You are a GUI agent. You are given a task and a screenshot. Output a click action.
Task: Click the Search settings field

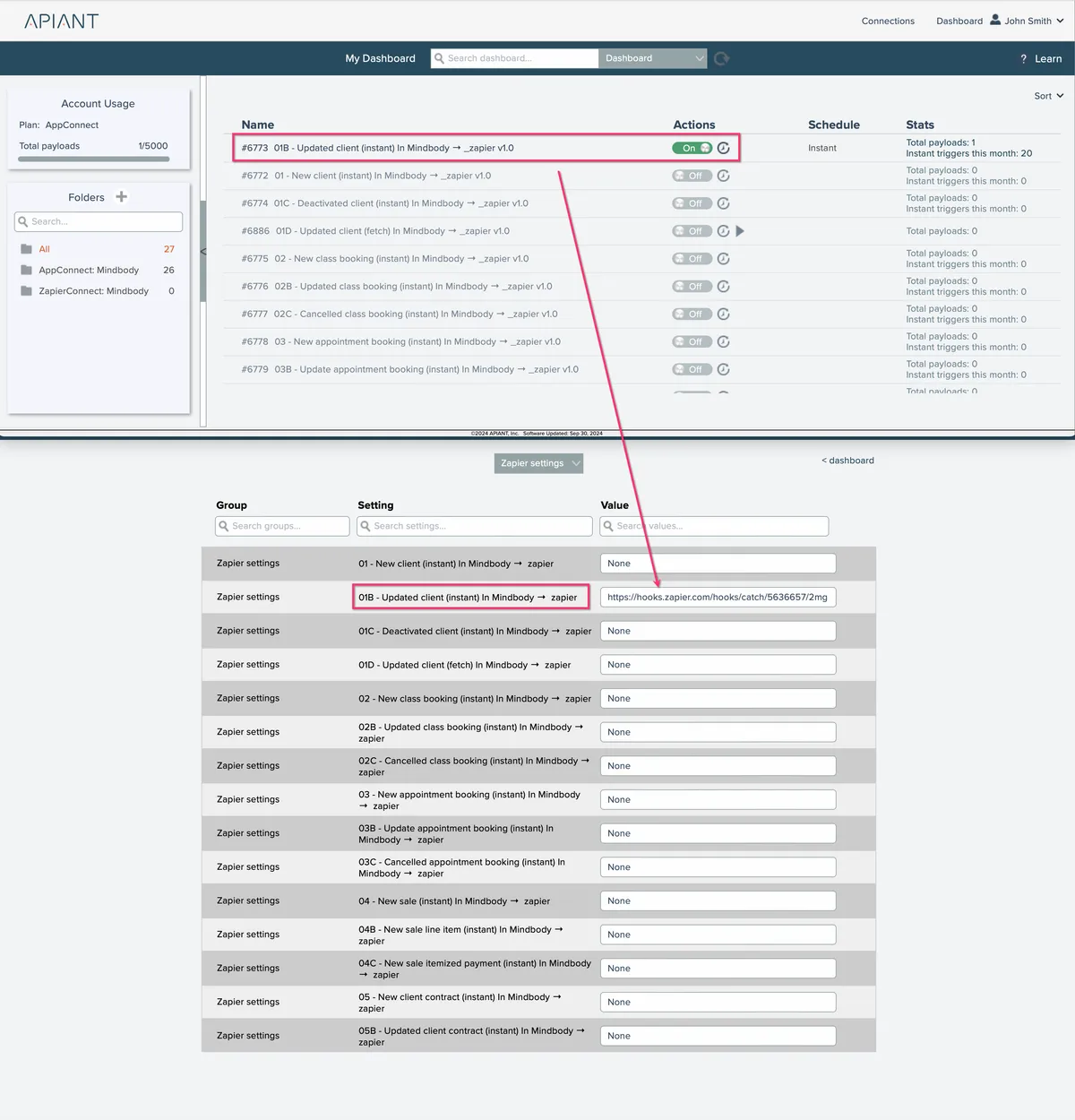click(x=474, y=526)
